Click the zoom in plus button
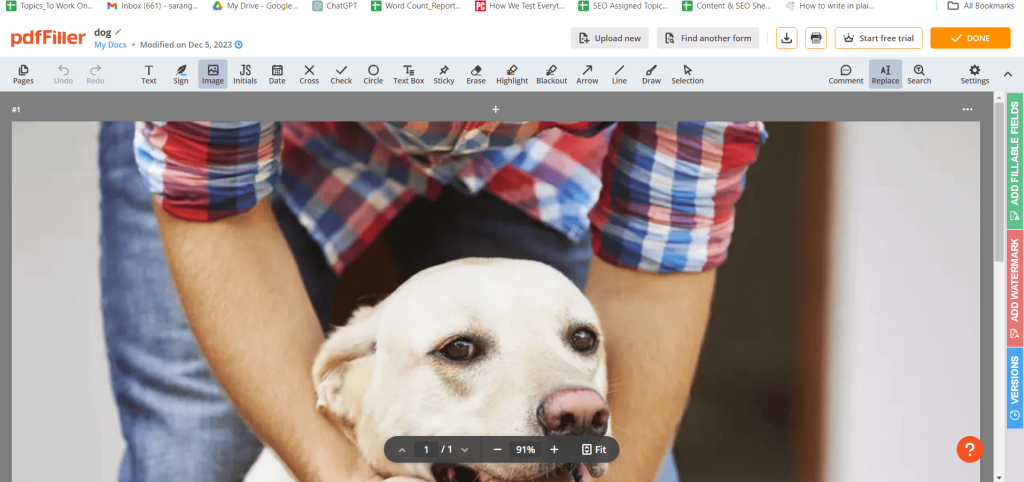Screen dimensions: 1024x482 [x=554, y=450]
